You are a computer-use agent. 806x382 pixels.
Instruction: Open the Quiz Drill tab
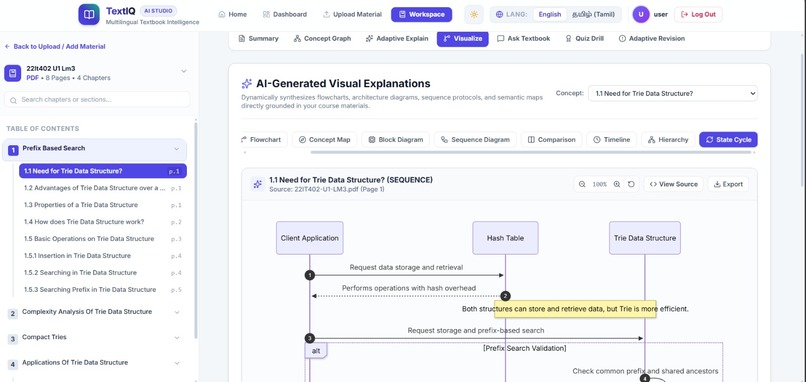pos(584,39)
